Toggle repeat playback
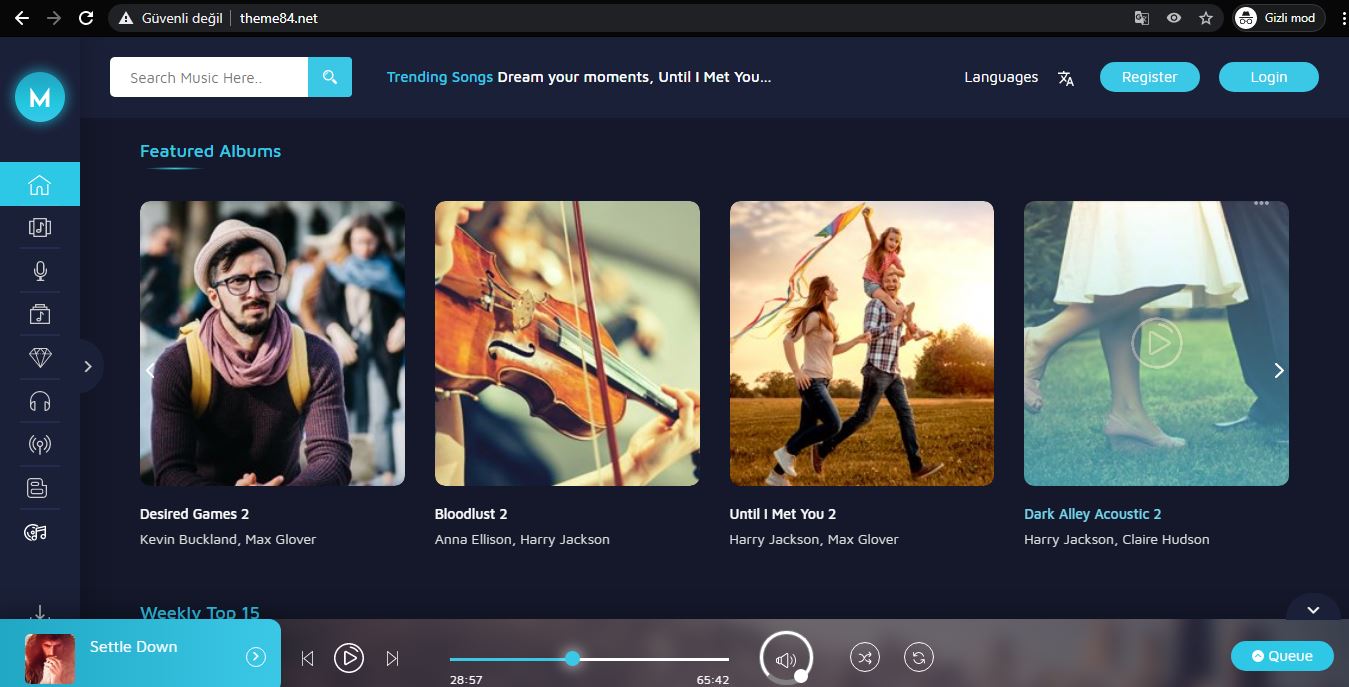 pos(919,657)
